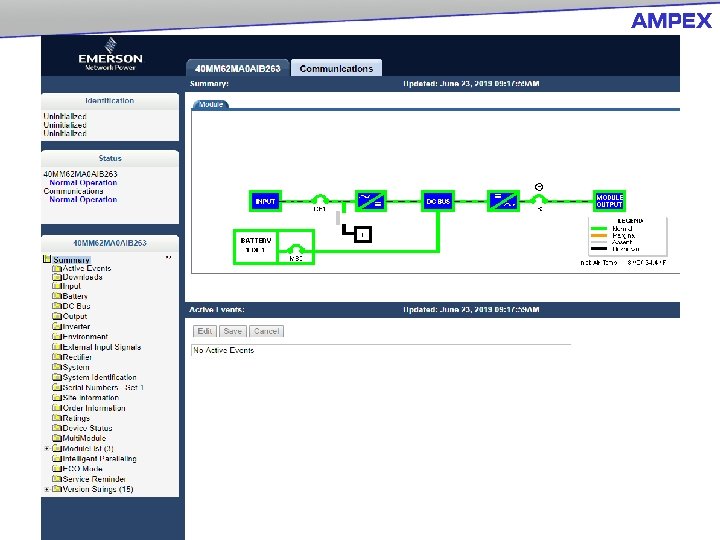Click the Identification panel header
The height and width of the screenshot is (540, 720).
[x=110, y=101]
